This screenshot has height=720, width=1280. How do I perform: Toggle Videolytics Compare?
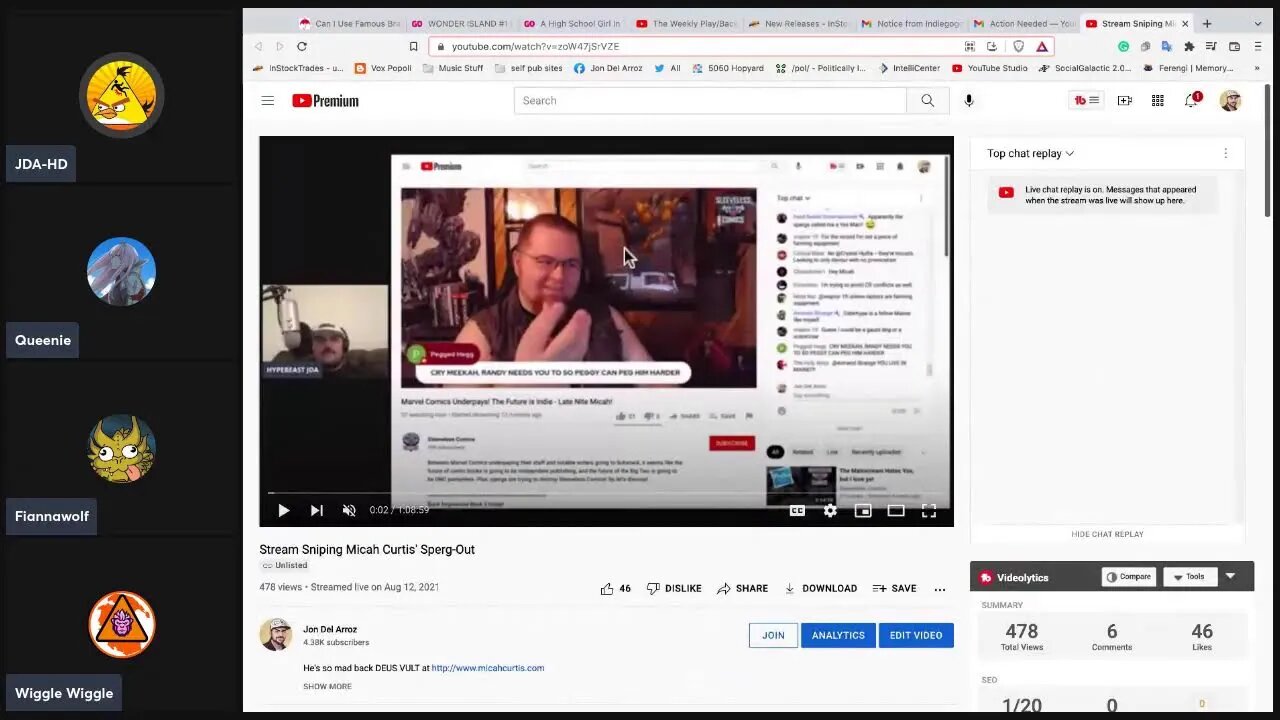pyautogui.click(x=1129, y=577)
